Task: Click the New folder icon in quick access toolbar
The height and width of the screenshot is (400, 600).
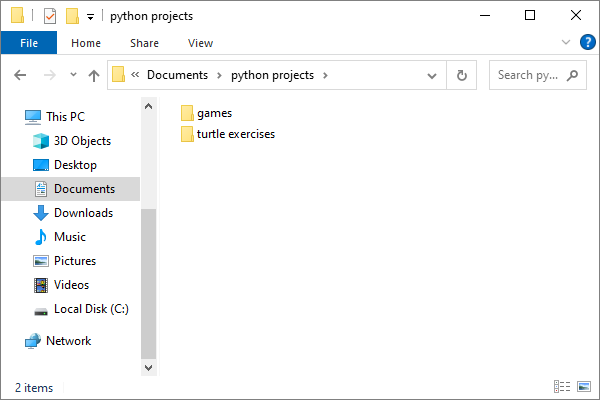Action: coord(72,16)
